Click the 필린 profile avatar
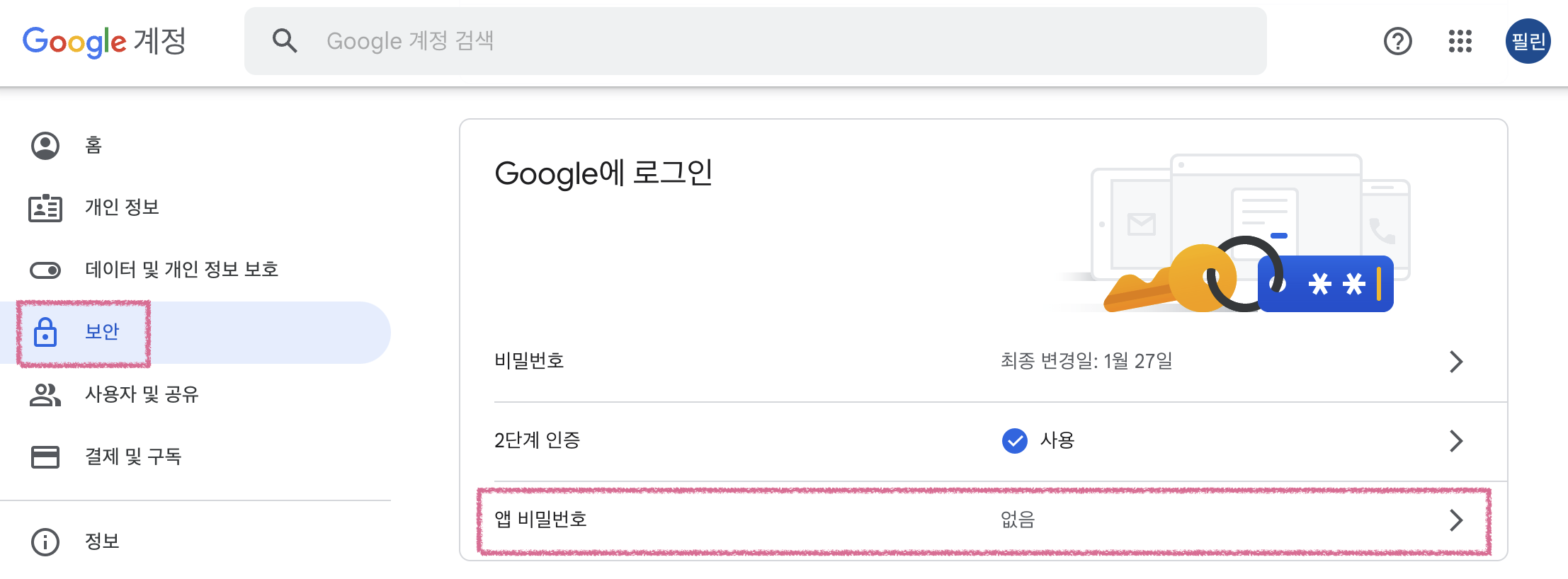The width and height of the screenshot is (1568, 579). click(x=1528, y=41)
